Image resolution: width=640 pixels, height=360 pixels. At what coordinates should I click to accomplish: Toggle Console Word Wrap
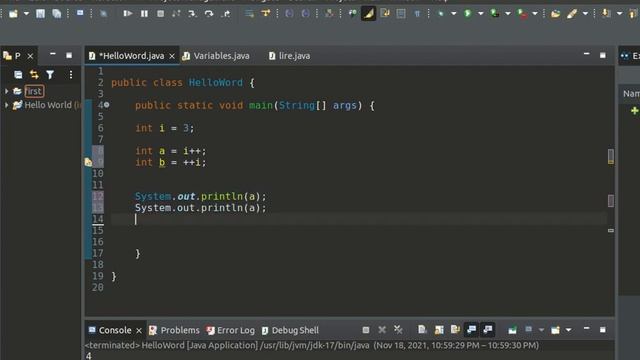pos(455,329)
